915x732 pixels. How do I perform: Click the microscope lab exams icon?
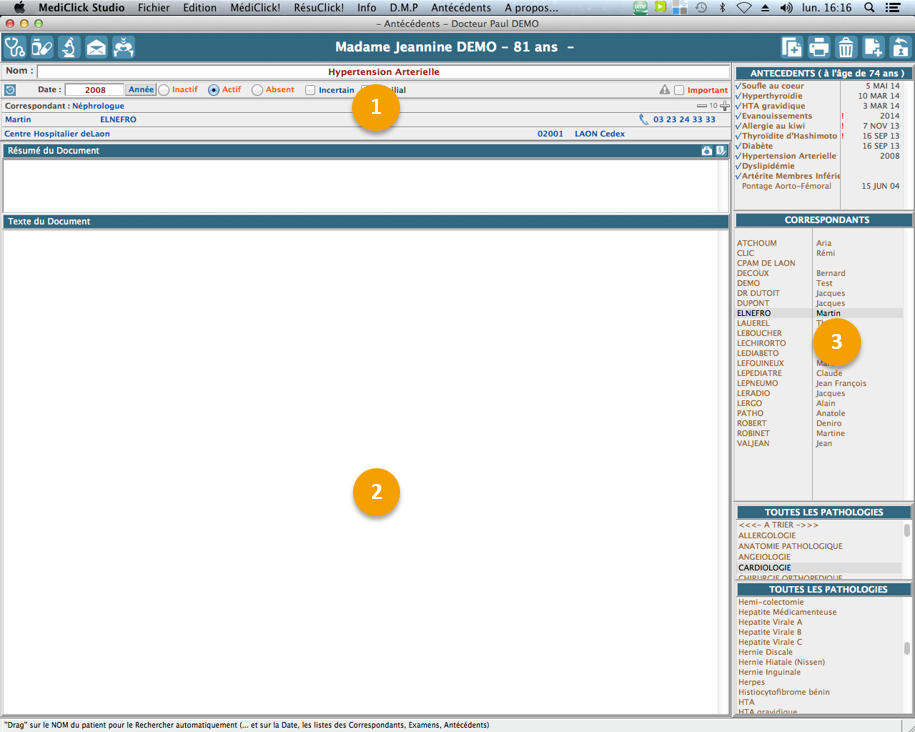(69, 47)
